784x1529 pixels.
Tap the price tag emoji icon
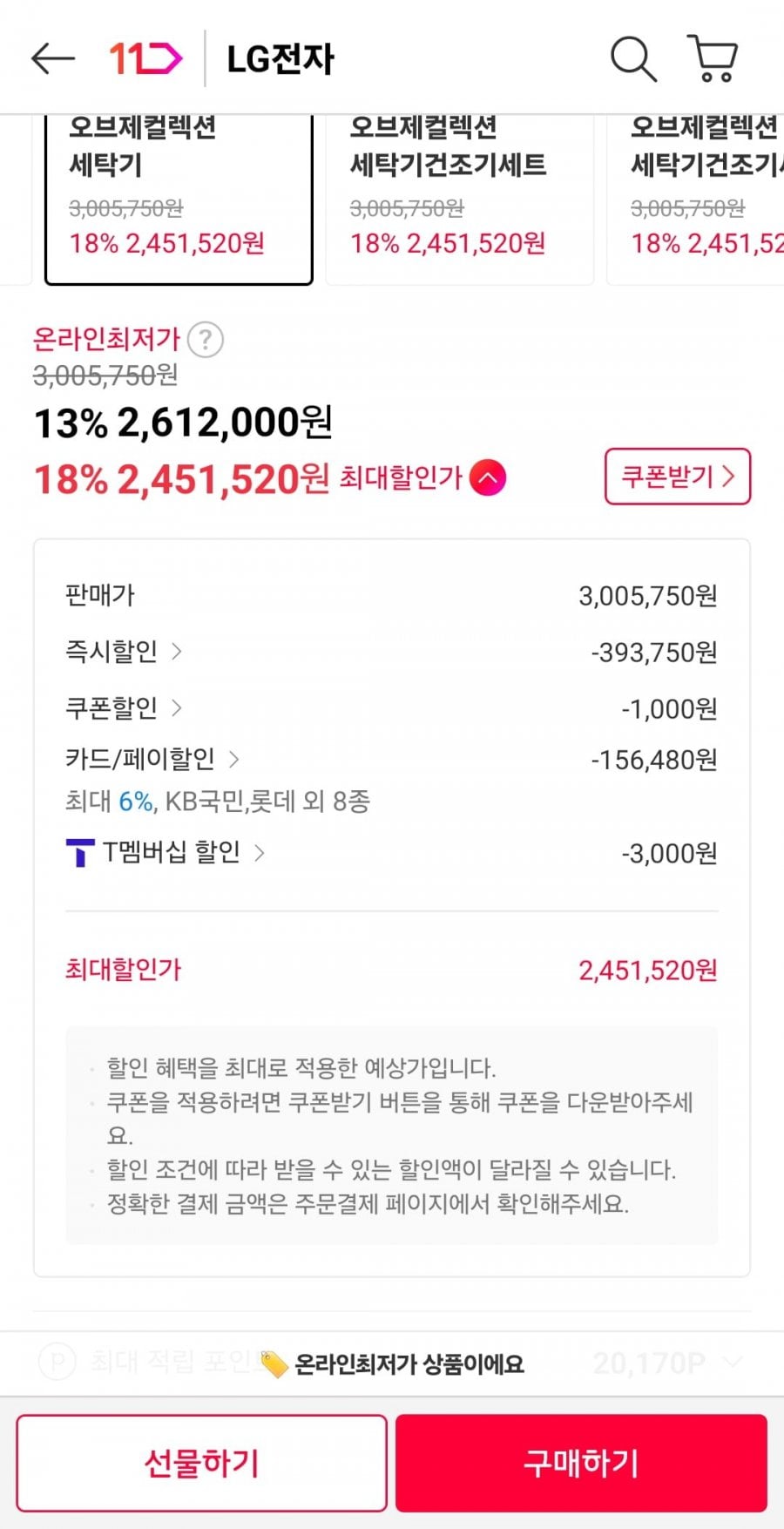point(274,1364)
